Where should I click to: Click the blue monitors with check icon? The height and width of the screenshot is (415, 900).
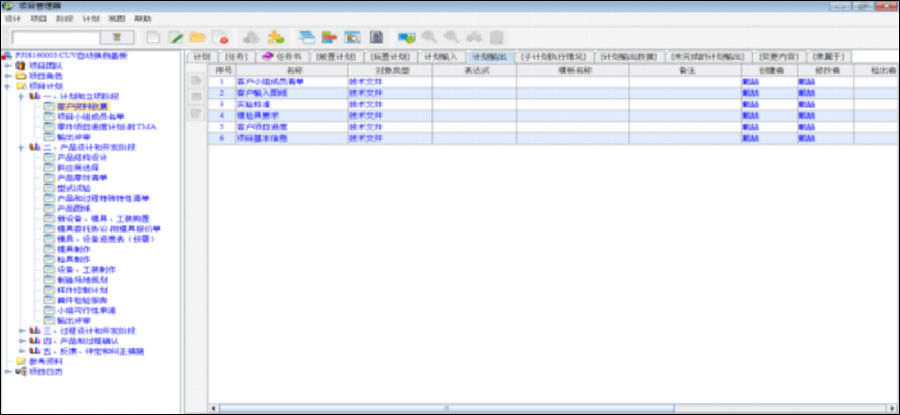coord(407,37)
